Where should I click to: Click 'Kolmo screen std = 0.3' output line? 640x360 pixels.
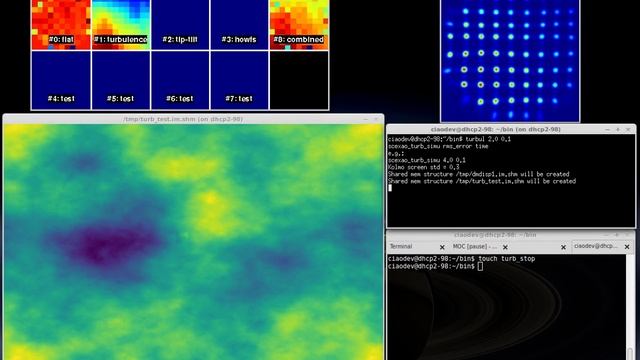click(423, 167)
